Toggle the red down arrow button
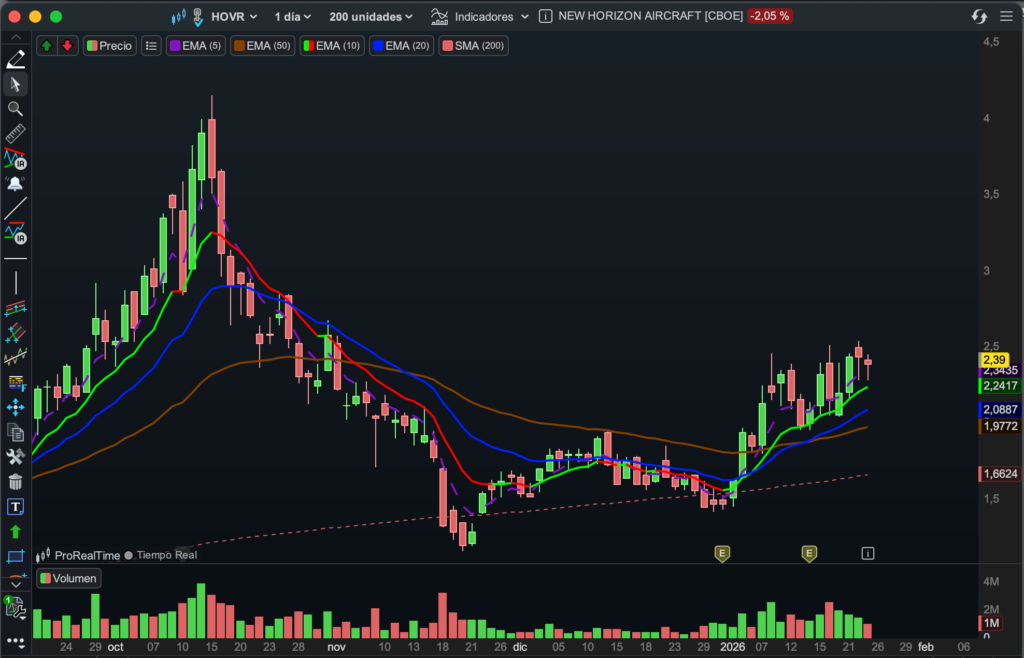The height and width of the screenshot is (658, 1024). [x=66, y=46]
